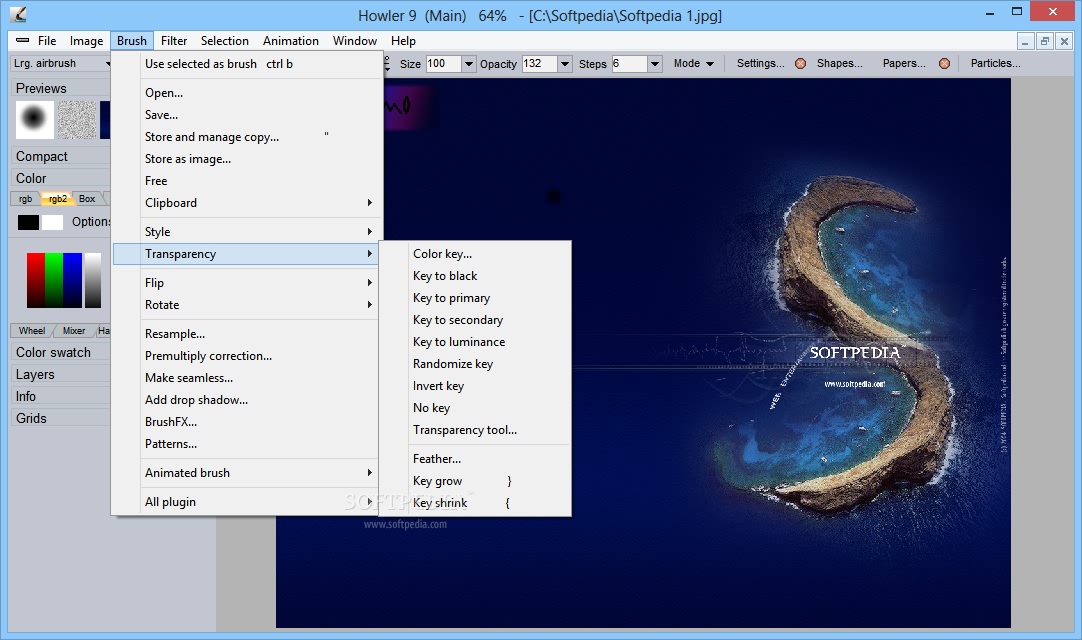Screen dimensions: 1082x640
Task: Choose Store and manage copy...
Action: pyautogui.click(x=247, y=137)
